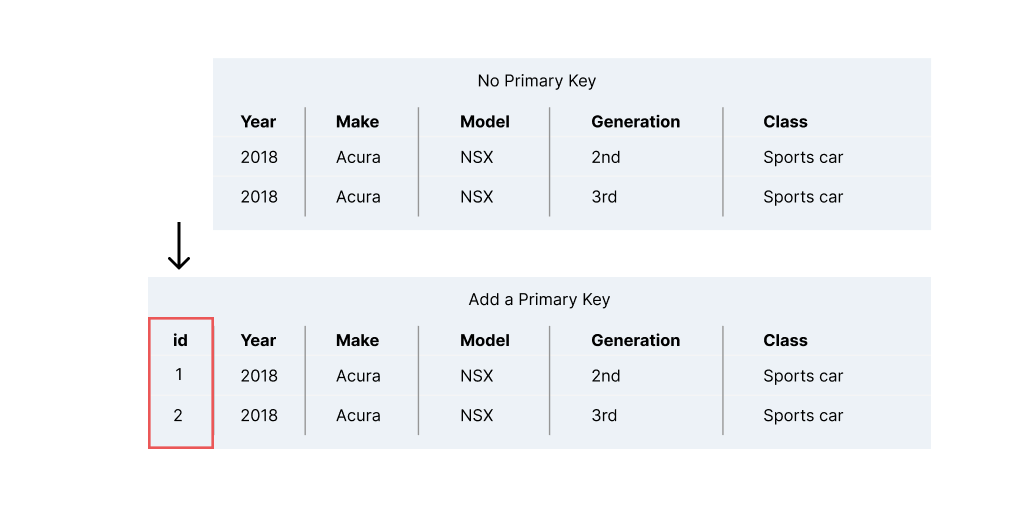Click the '2nd' generation cell in the top table
Screen dimensions: 1024x514
pyautogui.click(x=605, y=158)
